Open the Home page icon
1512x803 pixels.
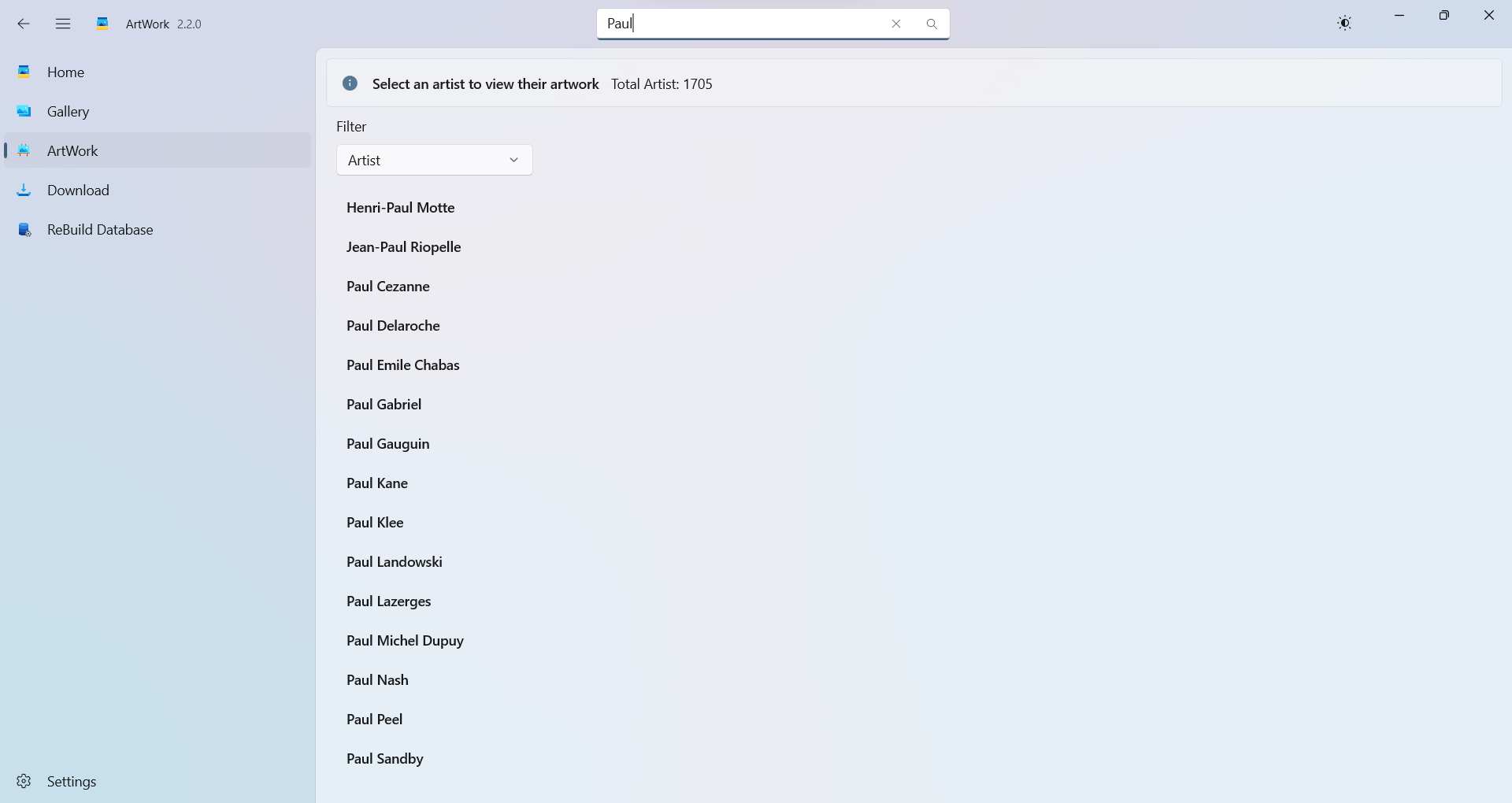tap(24, 72)
